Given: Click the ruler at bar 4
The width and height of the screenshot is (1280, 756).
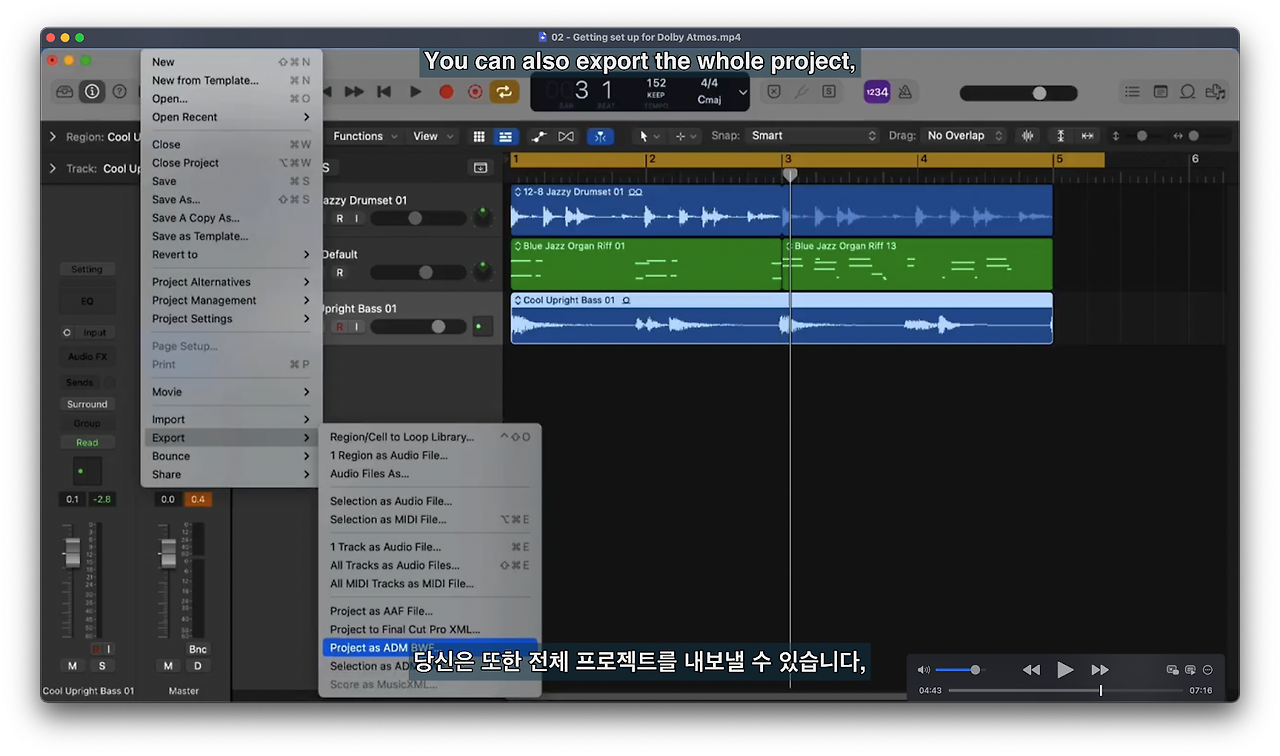Looking at the screenshot, I should tap(923, 159).
